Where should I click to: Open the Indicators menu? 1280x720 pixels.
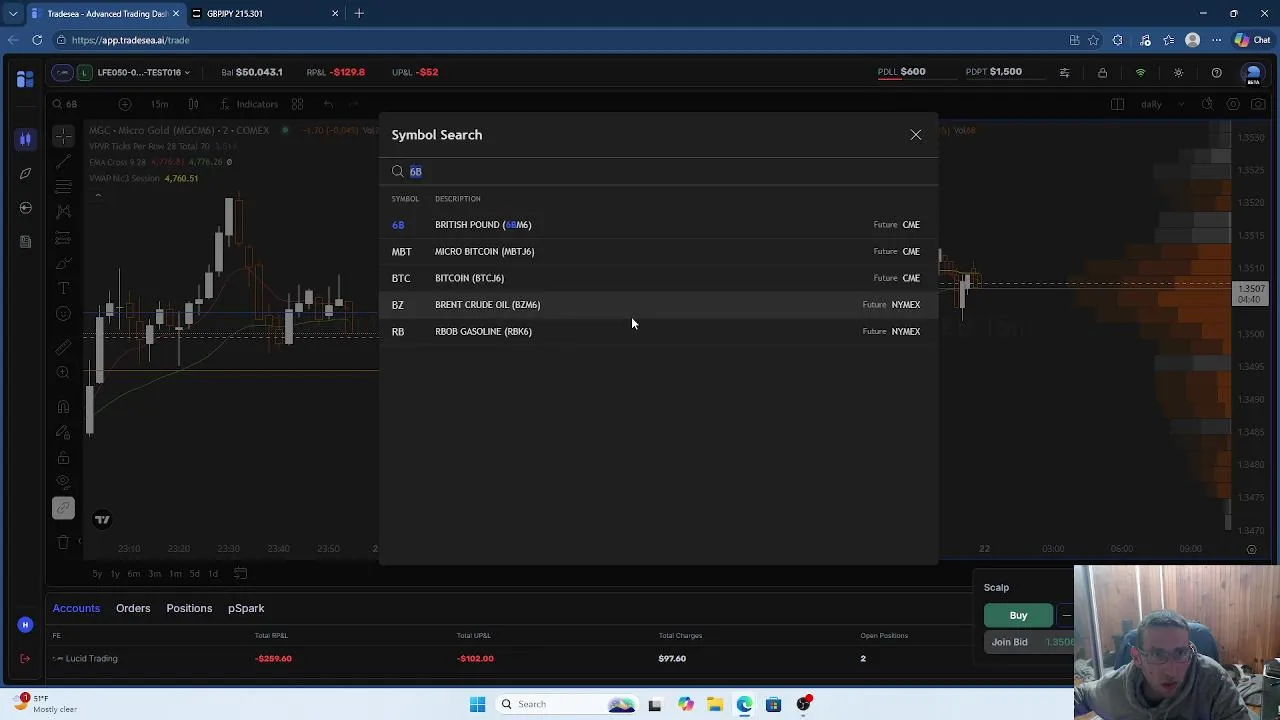(249, 104)
